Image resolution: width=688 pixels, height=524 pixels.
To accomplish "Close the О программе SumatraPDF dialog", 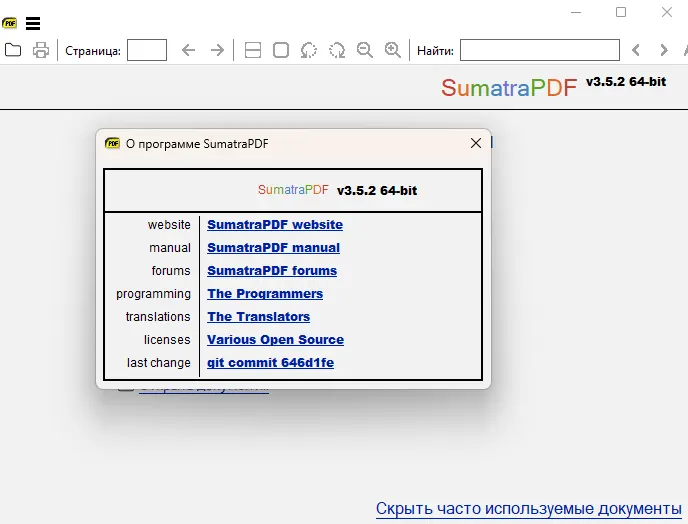I will pyautogui.click(x=476, y=143).
